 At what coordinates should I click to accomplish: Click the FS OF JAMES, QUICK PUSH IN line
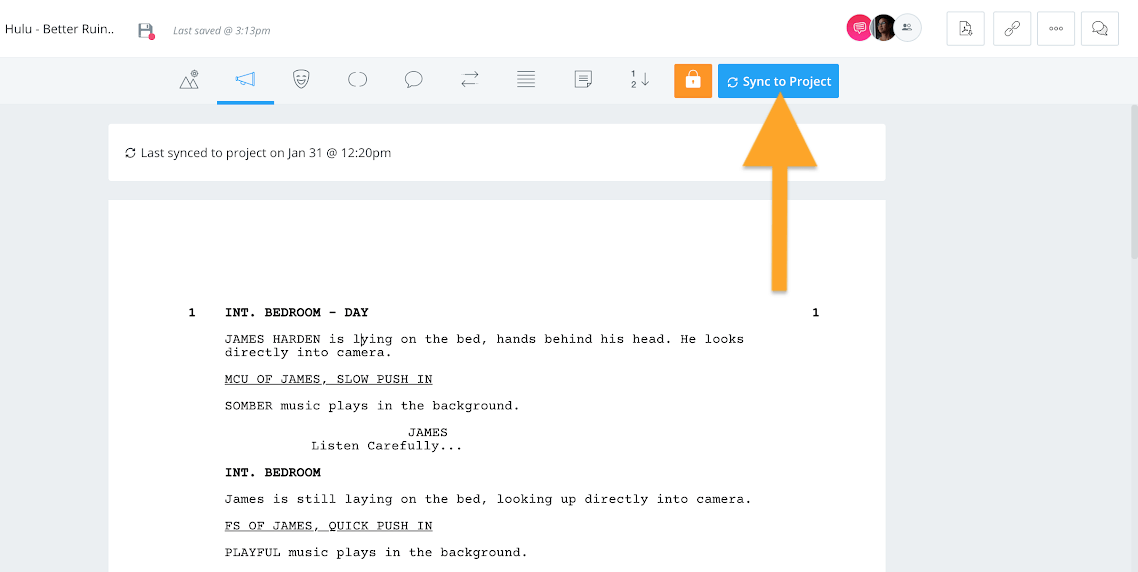[329, 526]
